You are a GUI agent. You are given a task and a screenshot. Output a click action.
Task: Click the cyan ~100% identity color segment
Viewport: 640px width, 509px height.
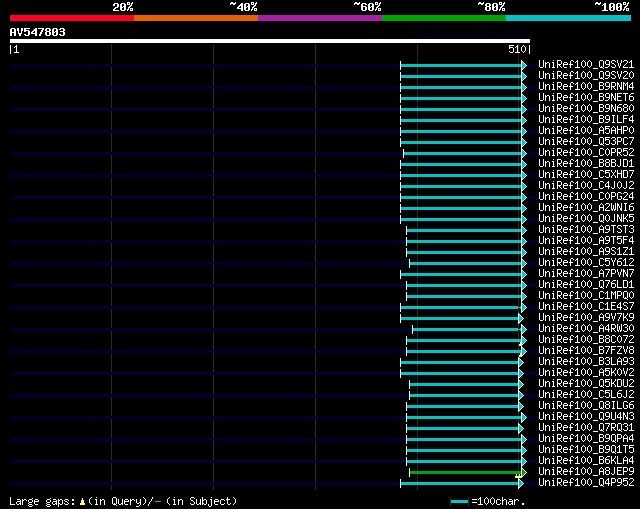coord(568,18)
